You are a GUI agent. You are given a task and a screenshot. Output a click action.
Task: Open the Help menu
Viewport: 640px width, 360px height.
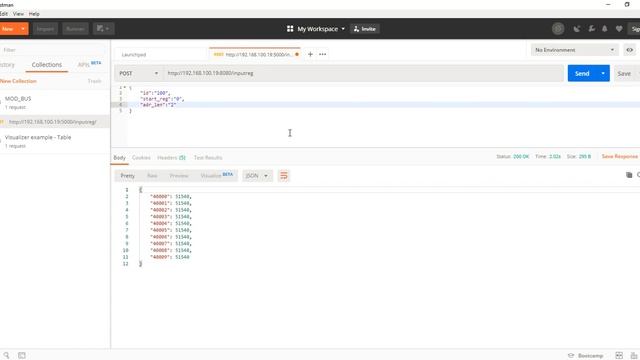[34, 13]
